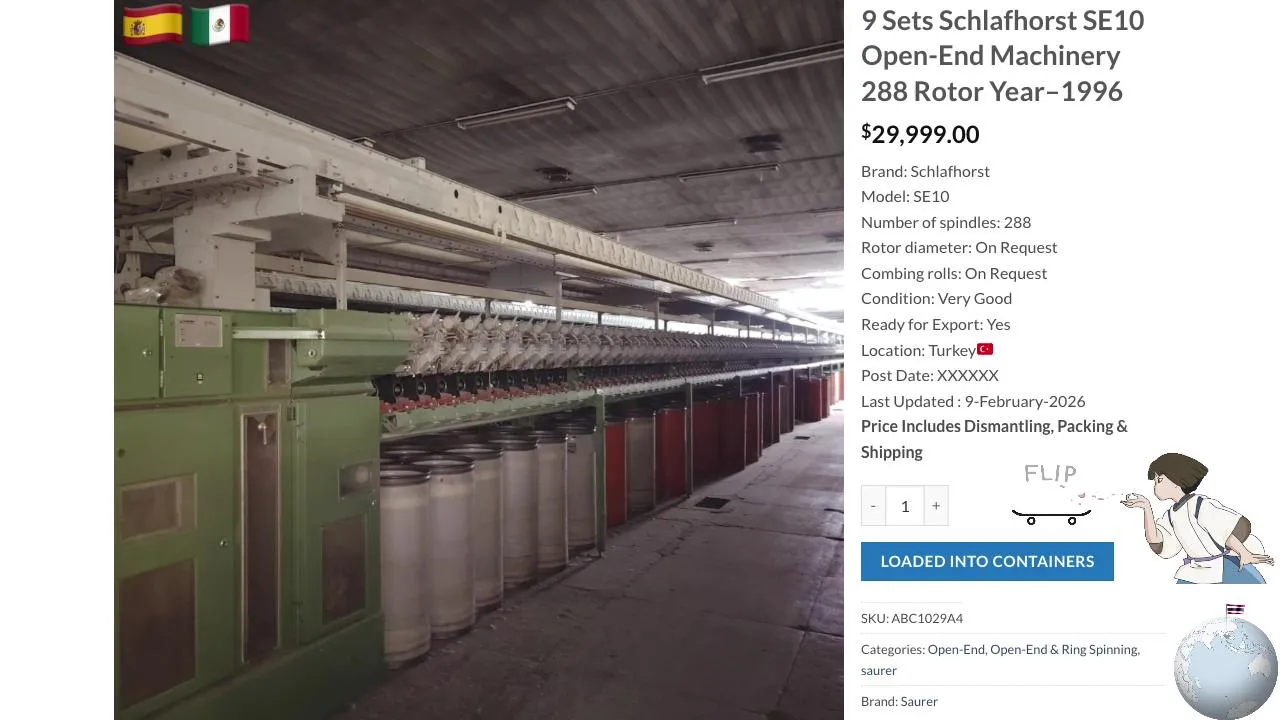This screenshot has width=1280, height=720.
Task: Open the Open-End category link
Action: 956,649
